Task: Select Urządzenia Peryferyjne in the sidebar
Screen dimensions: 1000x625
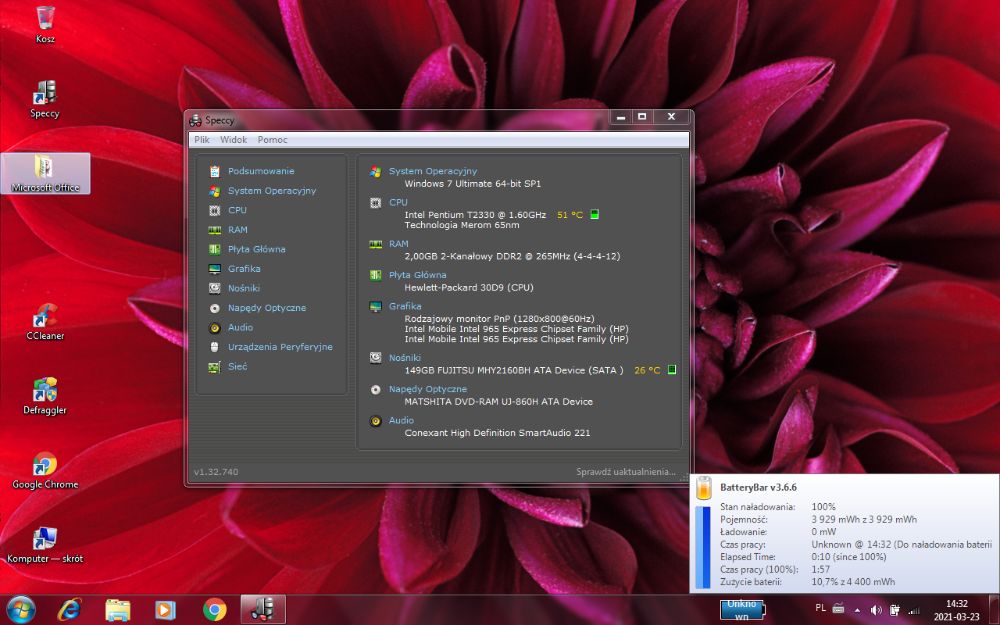Action: [280, 347]
